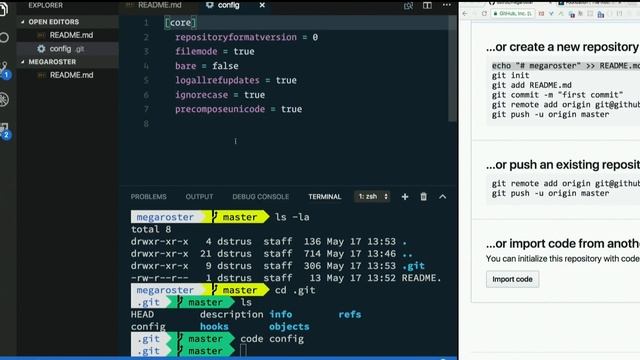
Task: Add a new terminal with the plus icon
Action: point(405,197)
